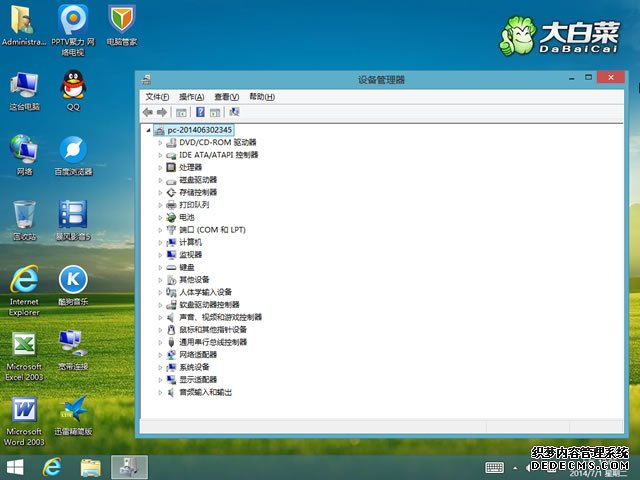This screenshot has height=480, width=640.
Task: Open the 查看(V) menu
Action: (x=227, y=97)
